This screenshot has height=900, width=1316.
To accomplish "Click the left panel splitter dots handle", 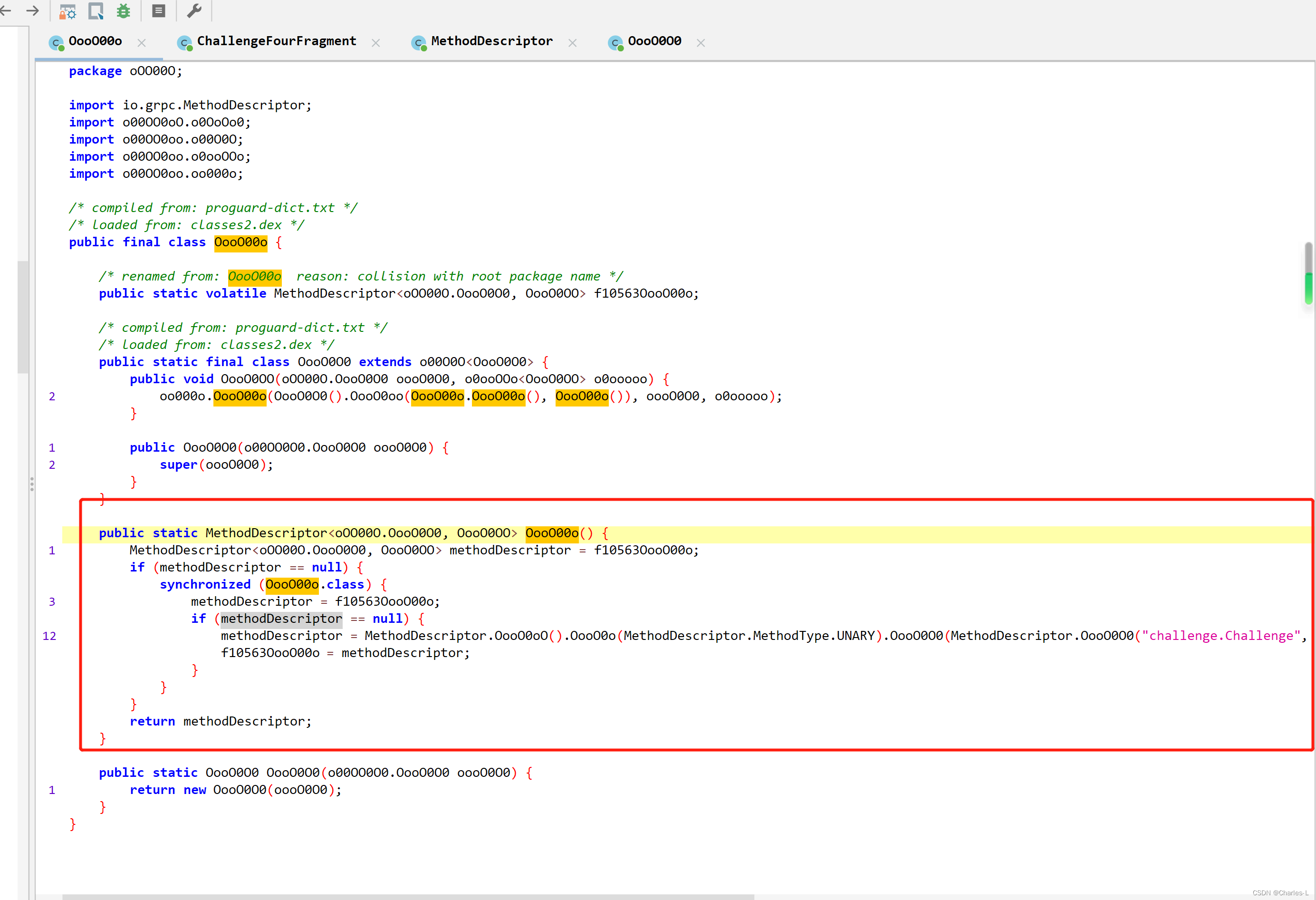I will (x=32, y=484).
